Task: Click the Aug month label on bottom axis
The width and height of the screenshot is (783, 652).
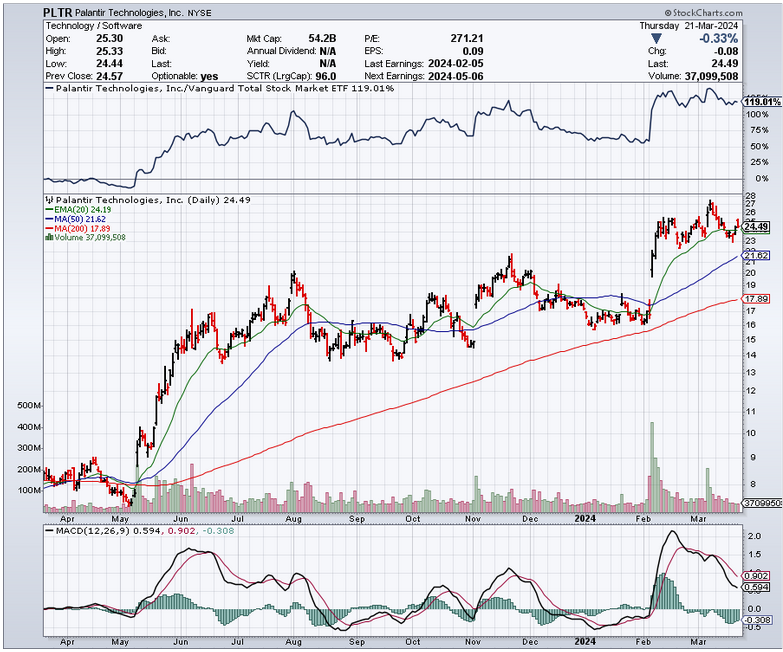Action: (295, 521)
